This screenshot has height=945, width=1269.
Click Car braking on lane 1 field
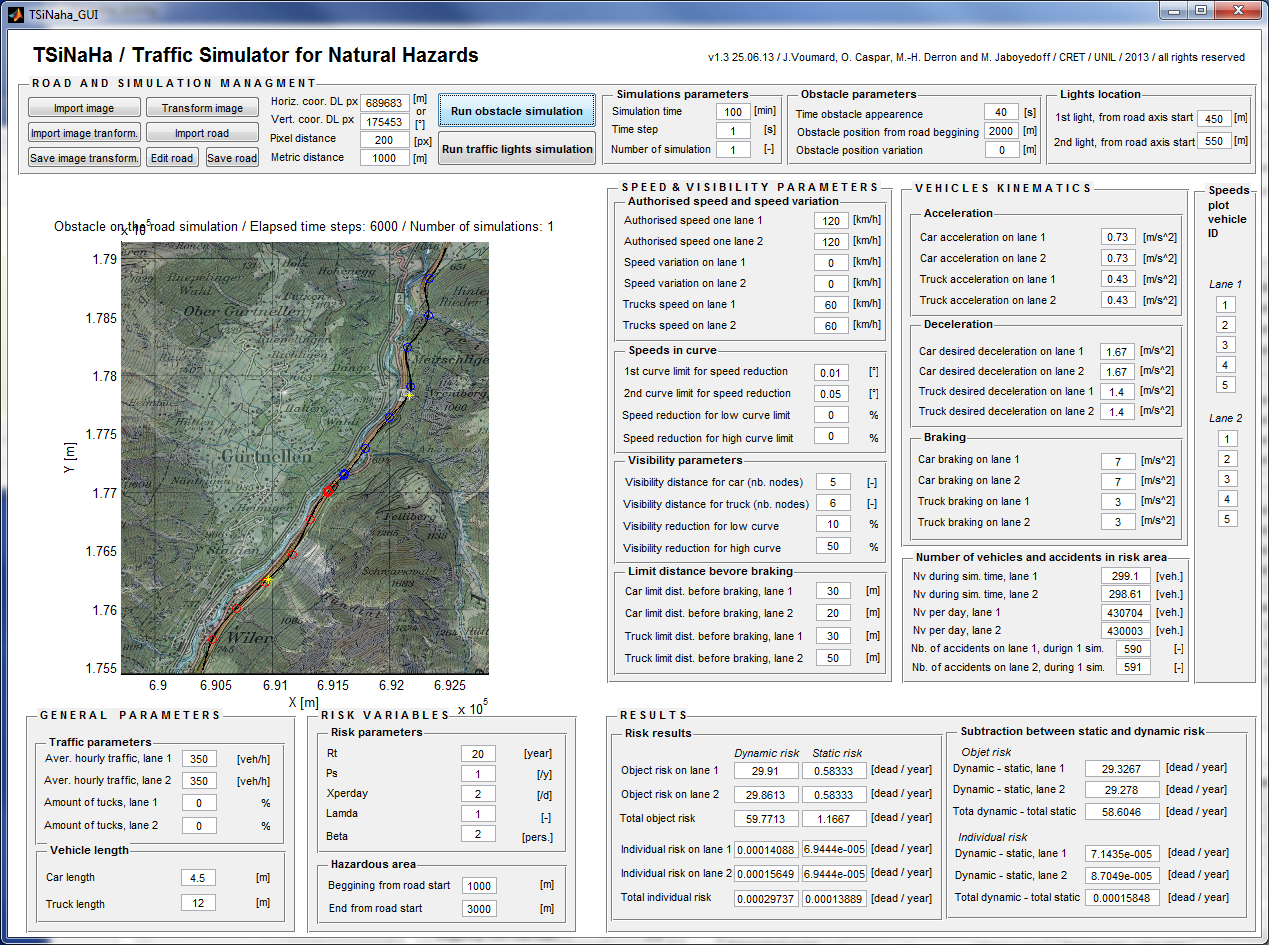coord(1118,461)
